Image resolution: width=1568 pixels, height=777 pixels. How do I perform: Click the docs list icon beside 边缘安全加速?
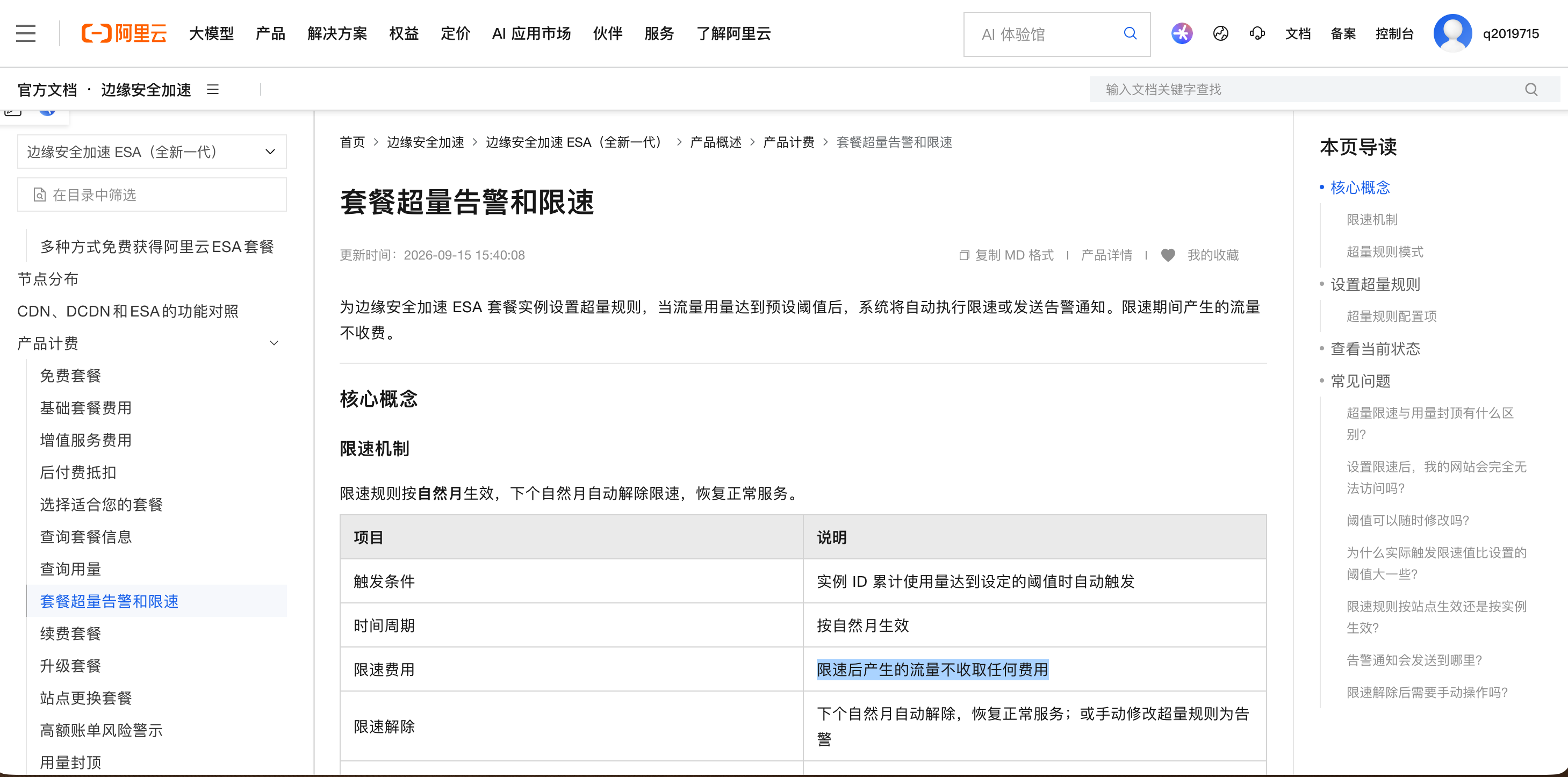pyautogui.click(x=212, y=89)
